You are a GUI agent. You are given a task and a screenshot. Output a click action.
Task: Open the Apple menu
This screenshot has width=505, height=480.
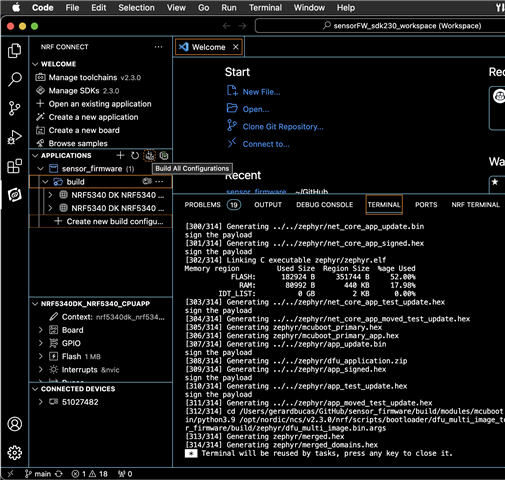click(x=16, y=8)
